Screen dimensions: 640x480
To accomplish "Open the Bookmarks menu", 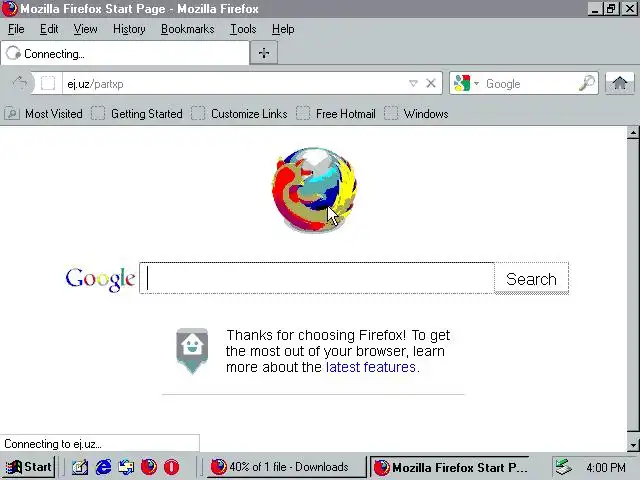I will coord(187,29).
